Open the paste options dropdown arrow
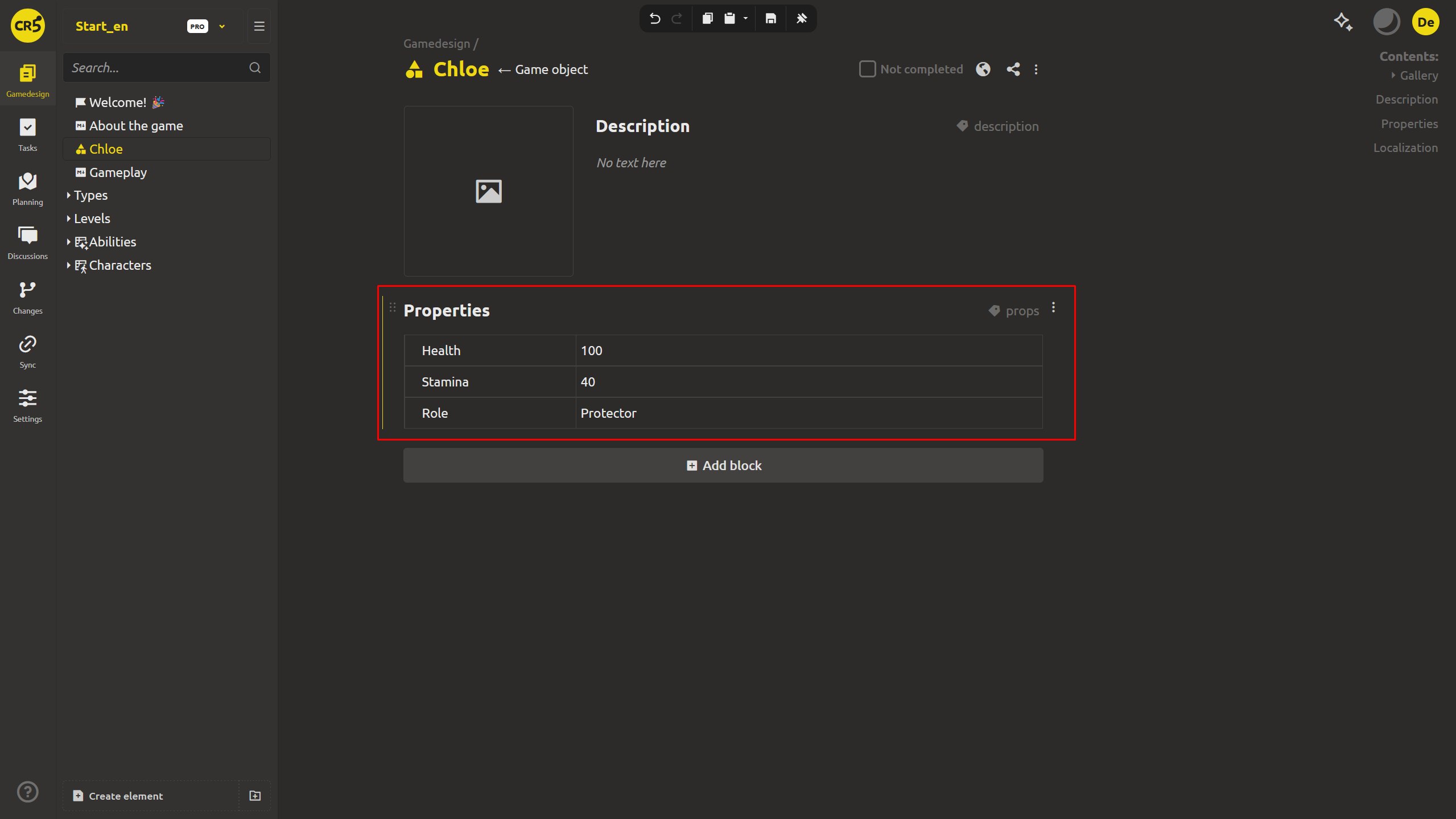The width and height of the screenshot is (1456, 819). click(x=745, y=19)
